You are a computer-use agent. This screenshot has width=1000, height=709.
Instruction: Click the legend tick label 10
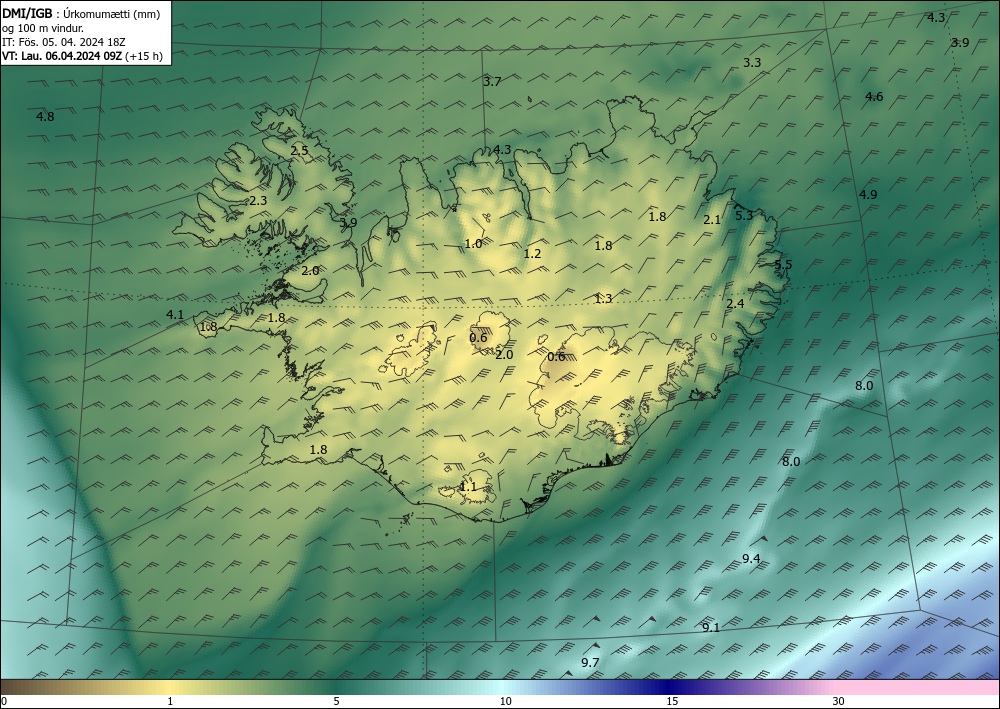506,702
